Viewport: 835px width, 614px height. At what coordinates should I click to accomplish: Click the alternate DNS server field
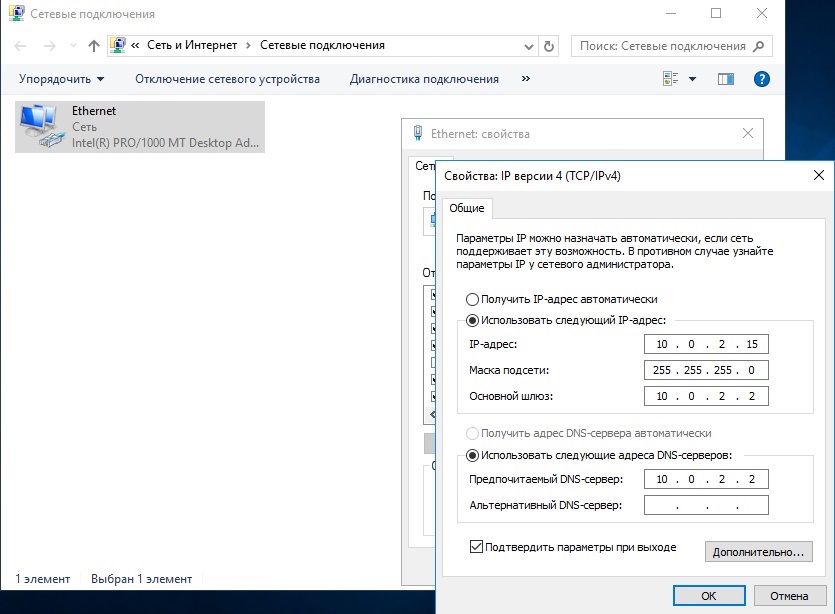(x=706, y=505)
